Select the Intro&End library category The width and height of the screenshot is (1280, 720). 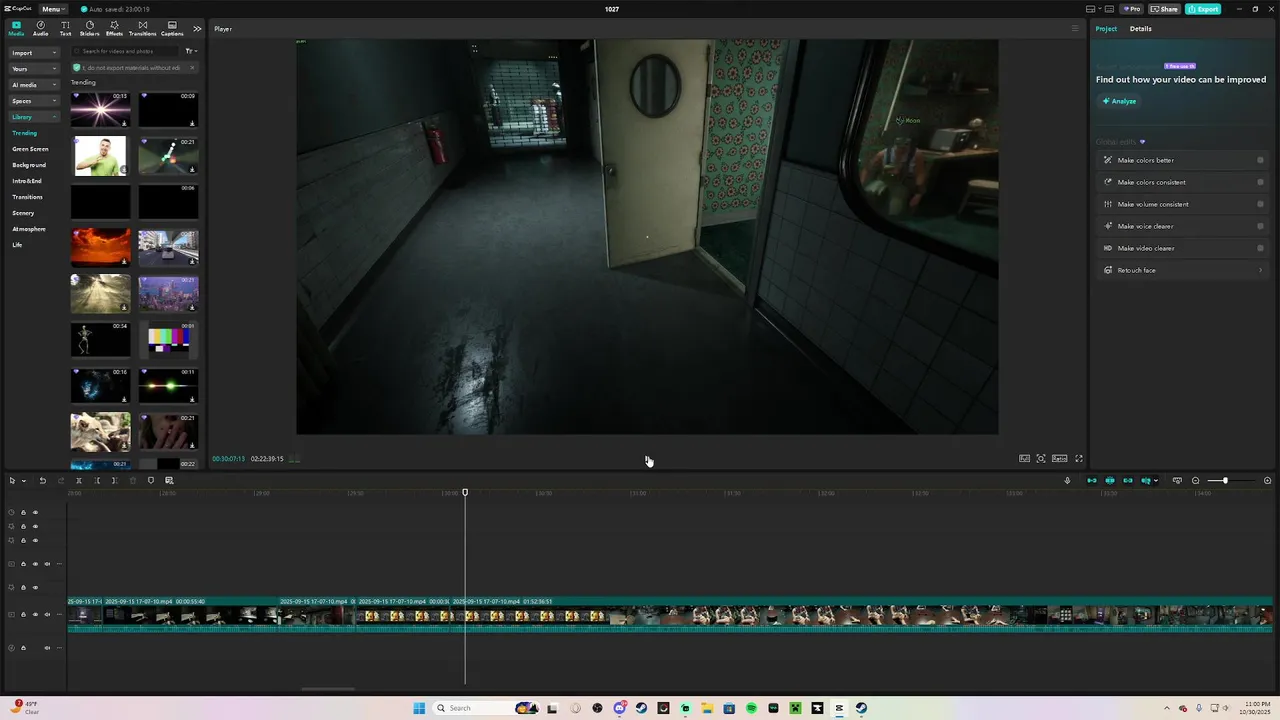coord(27,181)
